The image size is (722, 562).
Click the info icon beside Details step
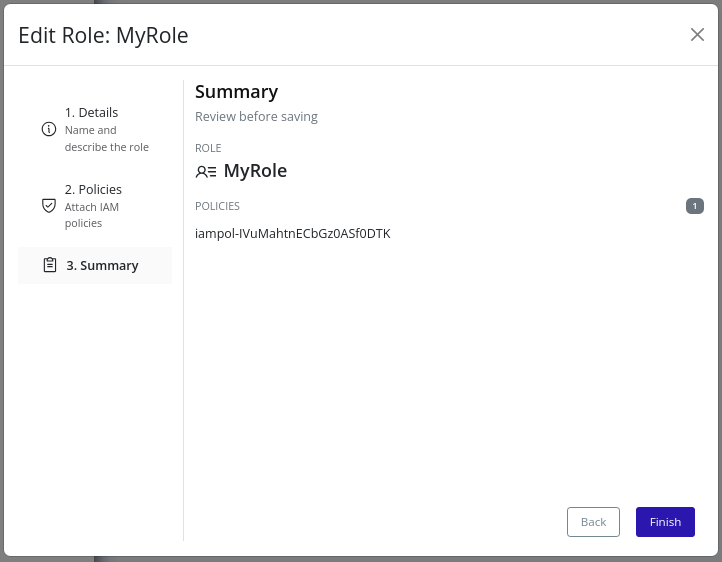click(49, 129)
